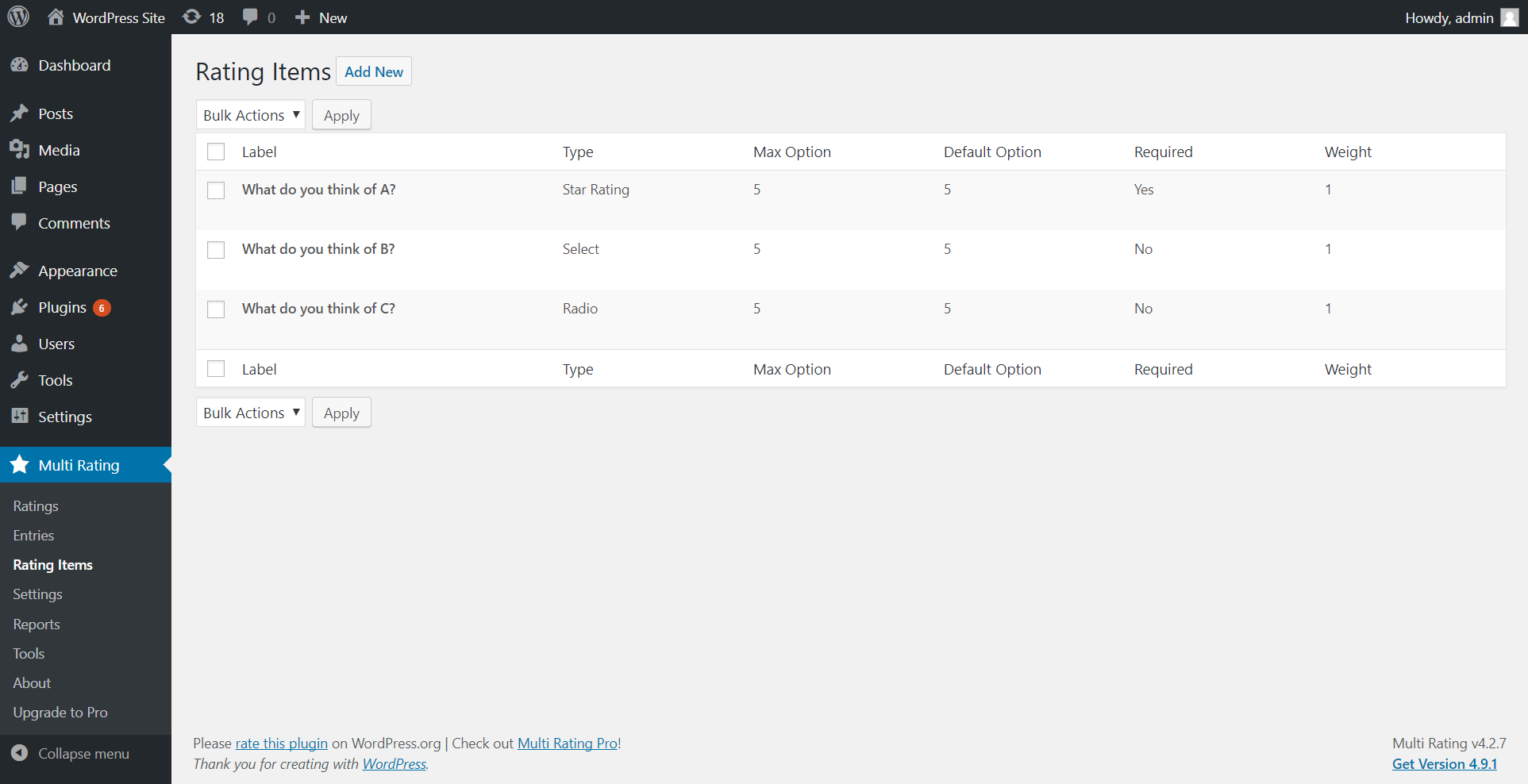The image size is (1528, 784).
Task: Open Posts via the pushpin icon
Action: coord(20,113)
